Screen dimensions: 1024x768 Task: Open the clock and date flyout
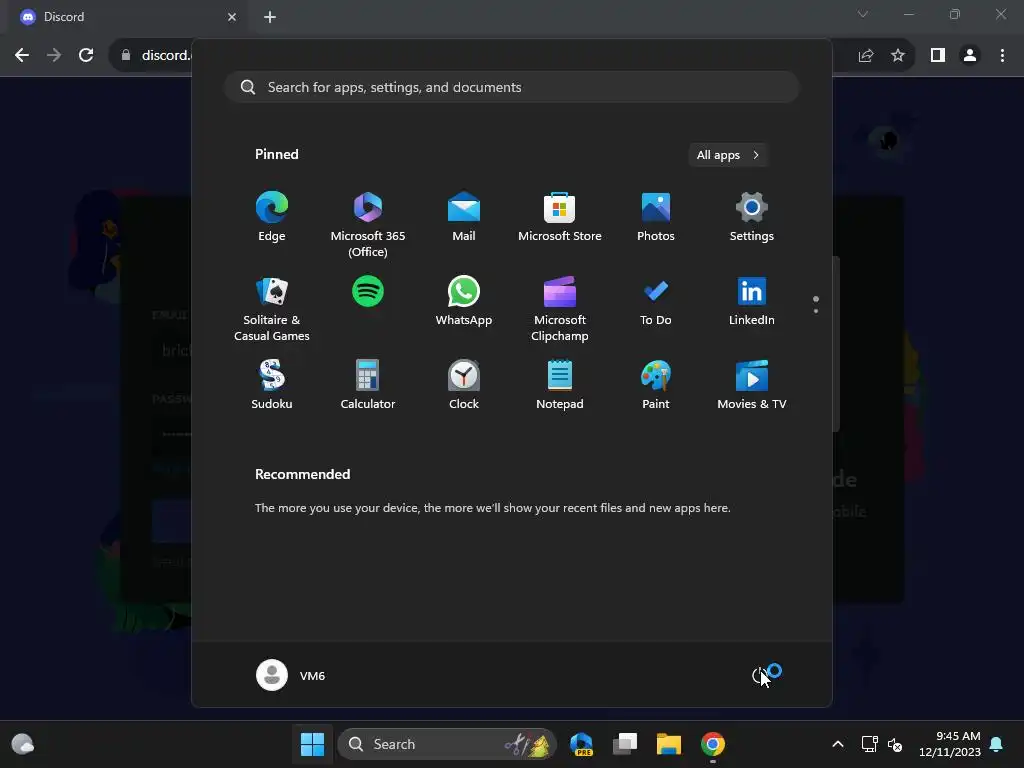(950, 744)
